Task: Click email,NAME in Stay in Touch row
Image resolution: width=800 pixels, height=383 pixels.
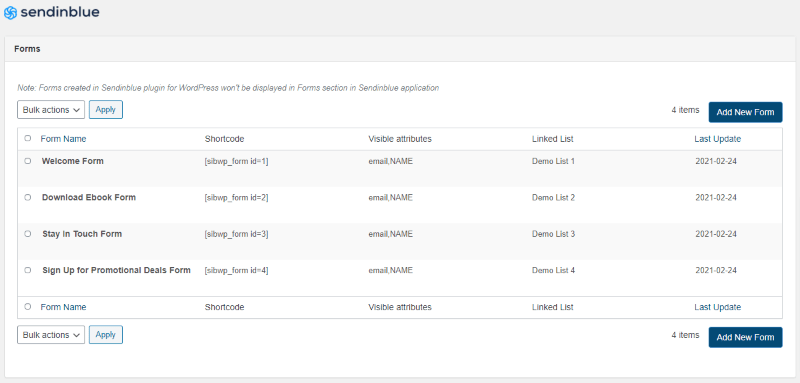Action: (x=390, y=234)
